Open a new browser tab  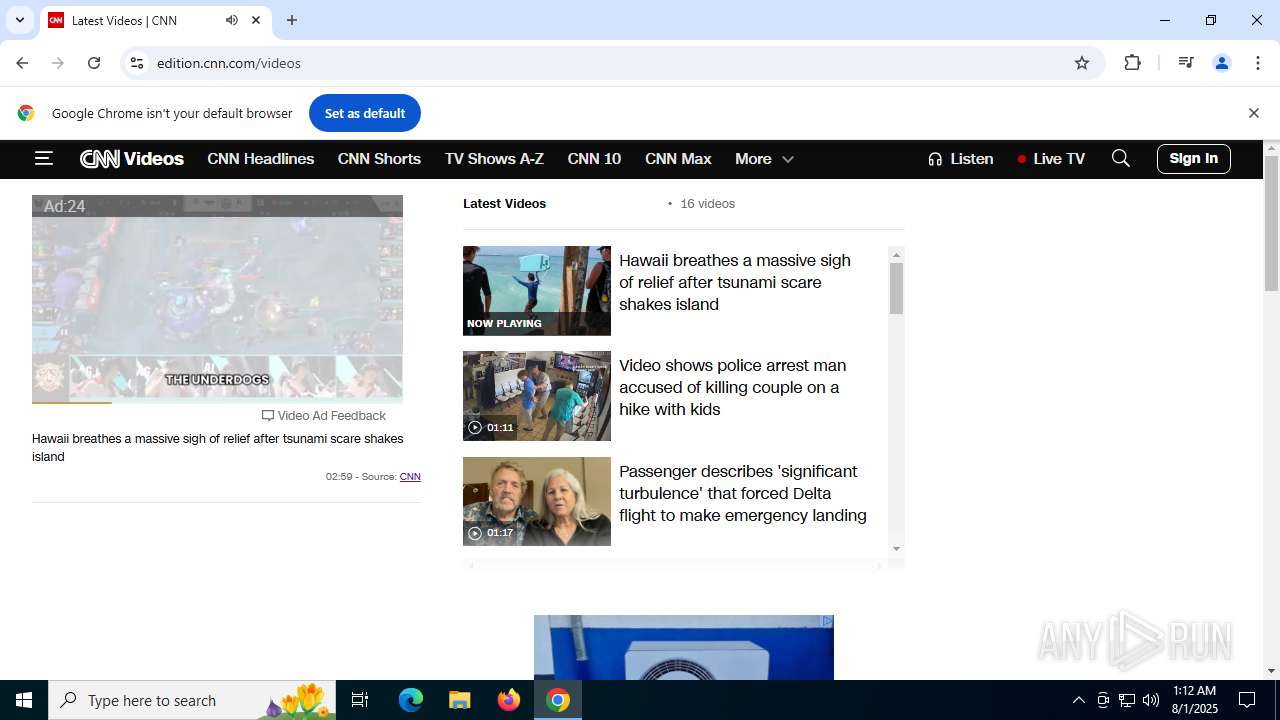click(x=292, y=20)
